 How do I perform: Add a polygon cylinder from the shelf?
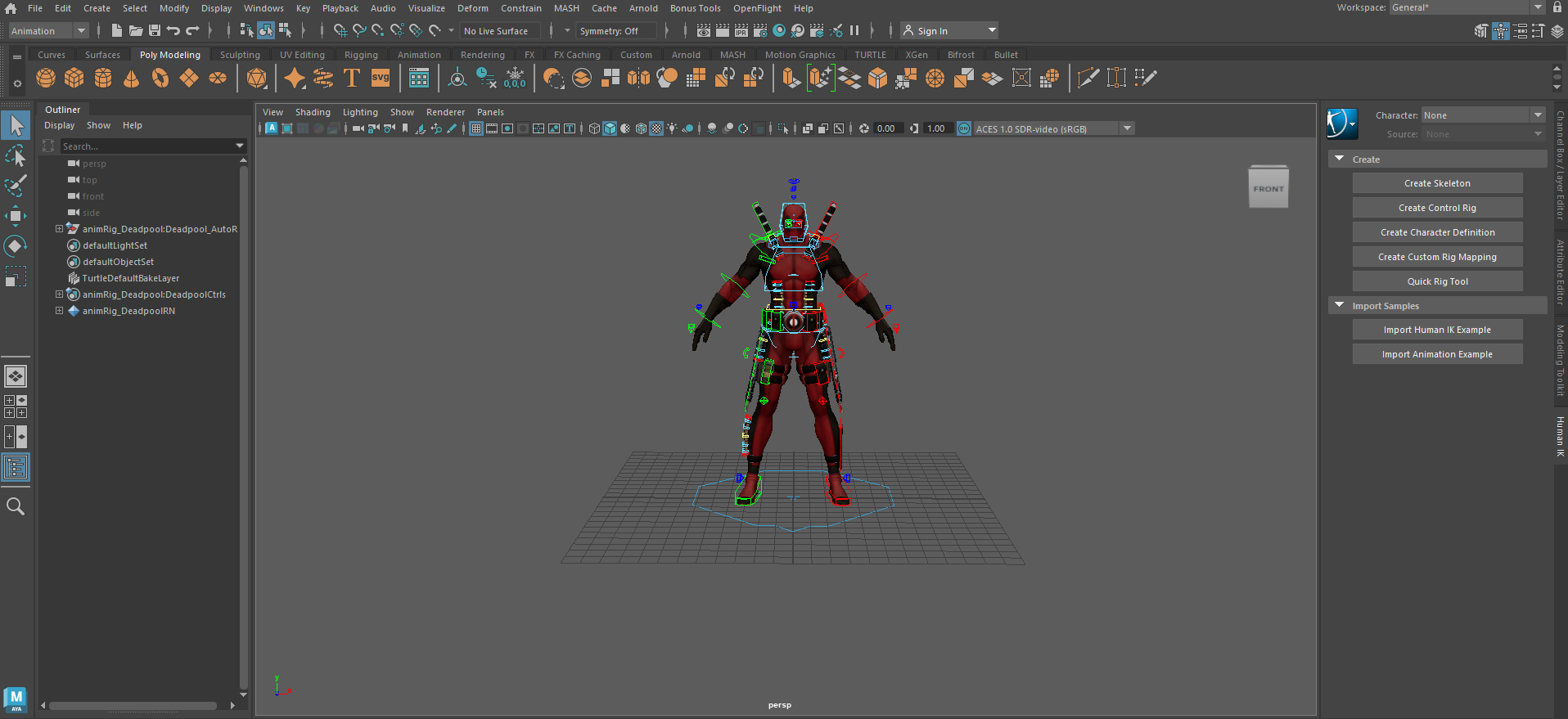tap(103, 79)
